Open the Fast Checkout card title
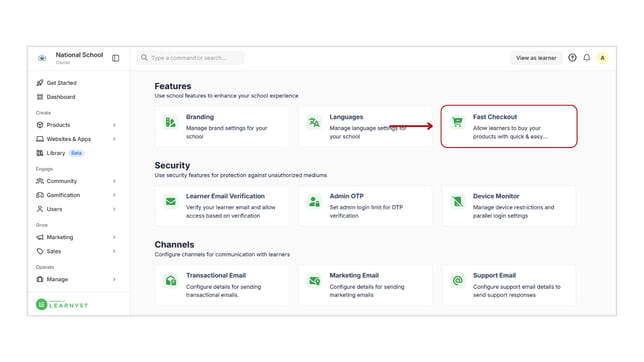The image size is (644, 362). click(495, 117)
